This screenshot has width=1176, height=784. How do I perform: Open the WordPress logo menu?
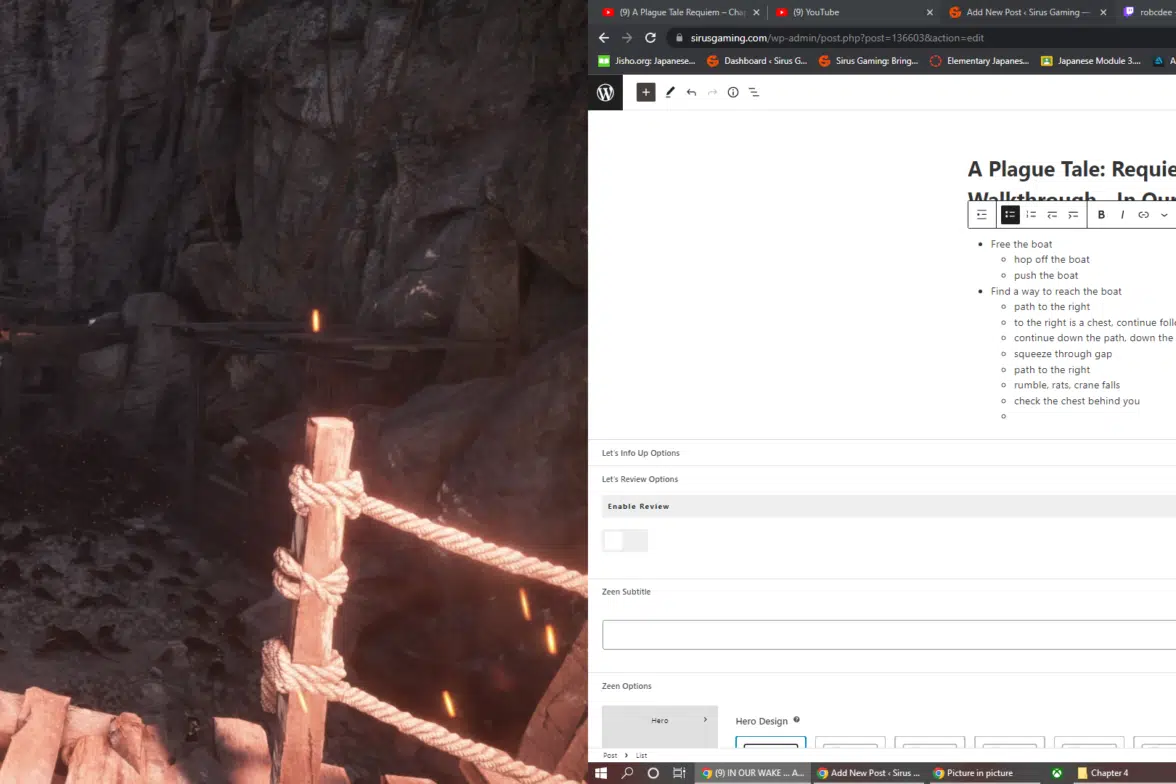tap(605, 92)
